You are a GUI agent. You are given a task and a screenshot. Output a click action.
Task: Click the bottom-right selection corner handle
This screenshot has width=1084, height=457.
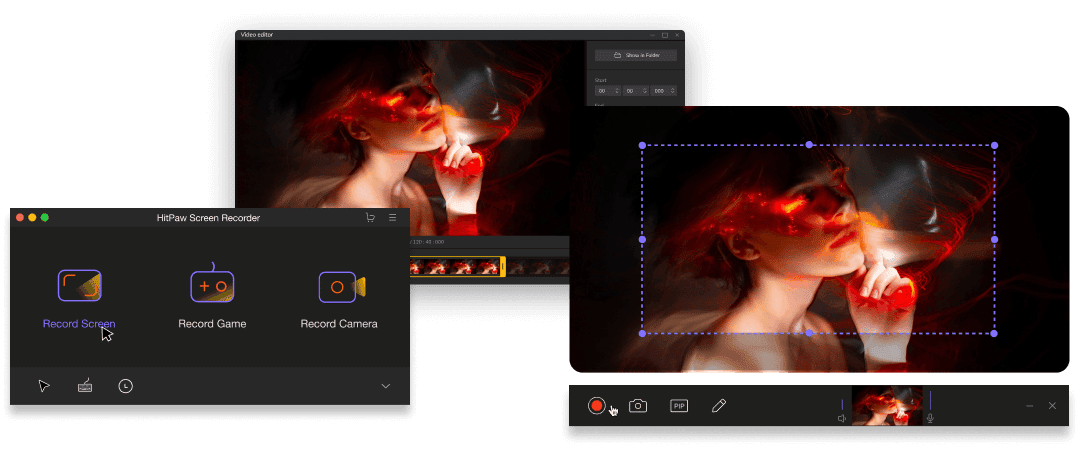[x=994, y=333]
